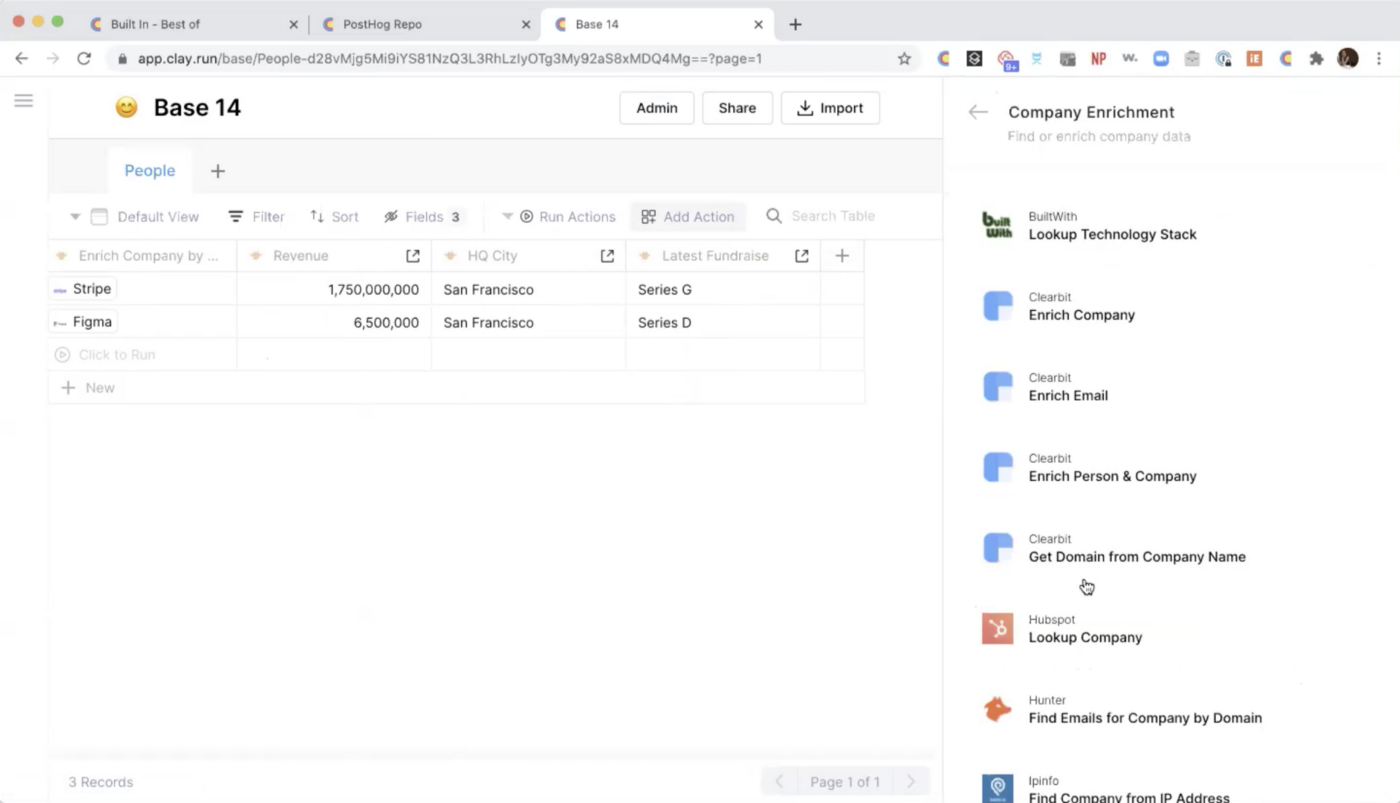Select Find Emails for Company by Domain
Image resolution: width=1400 pixels, height=803 pixels.
1145,718
